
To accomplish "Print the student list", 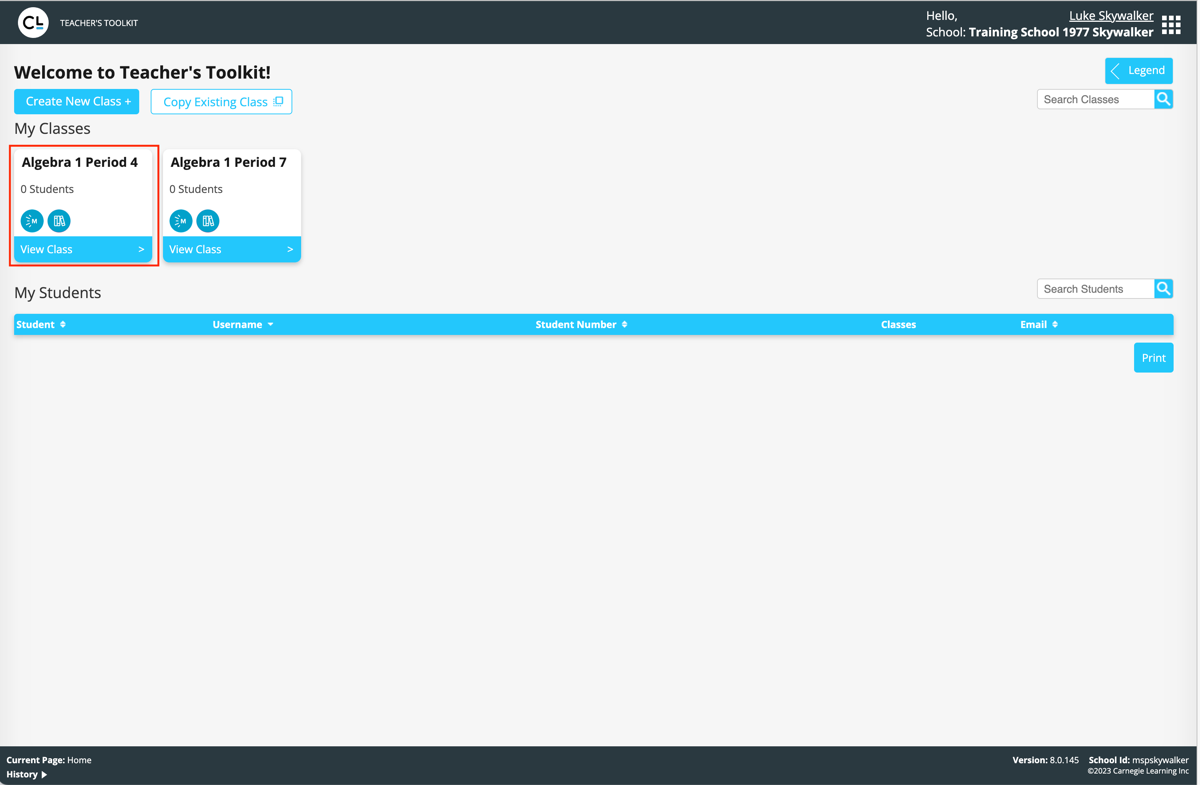I will coord(1154,358).
